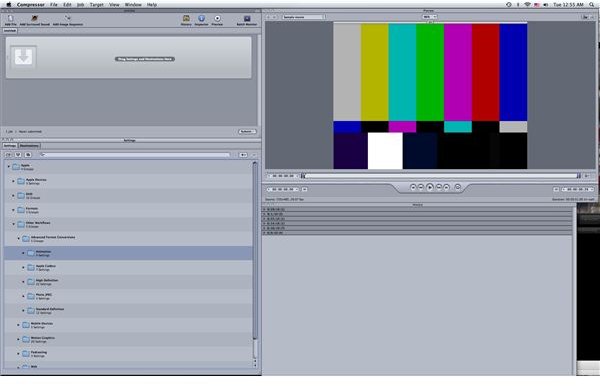Open the preview zoom percentage dropdown
This screenshot has width=600, height=386.
(429, 17)
